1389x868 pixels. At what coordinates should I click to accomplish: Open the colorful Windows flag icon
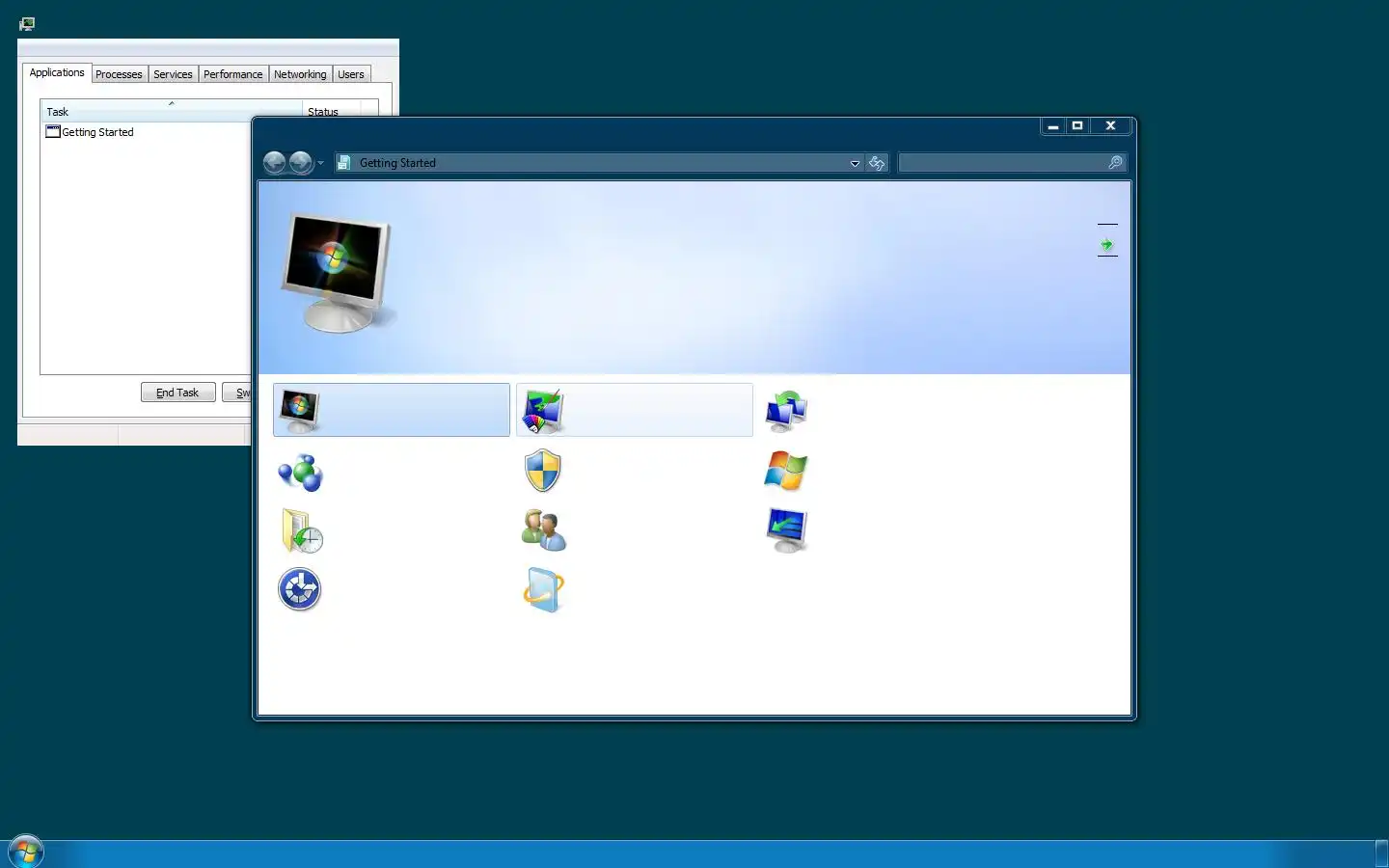(786, 472)
